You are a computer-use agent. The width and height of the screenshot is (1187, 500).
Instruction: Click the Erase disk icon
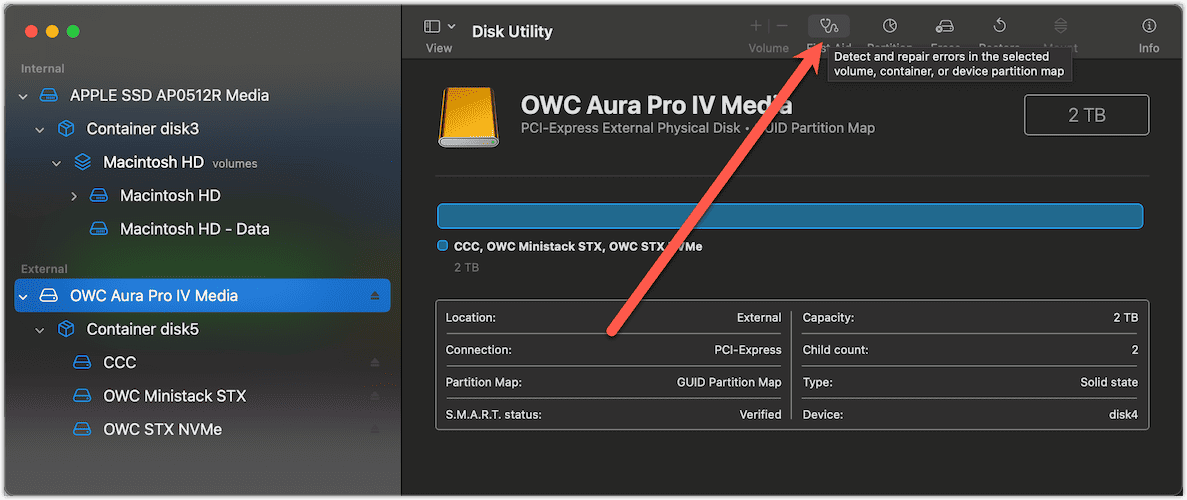click(944, 26)
